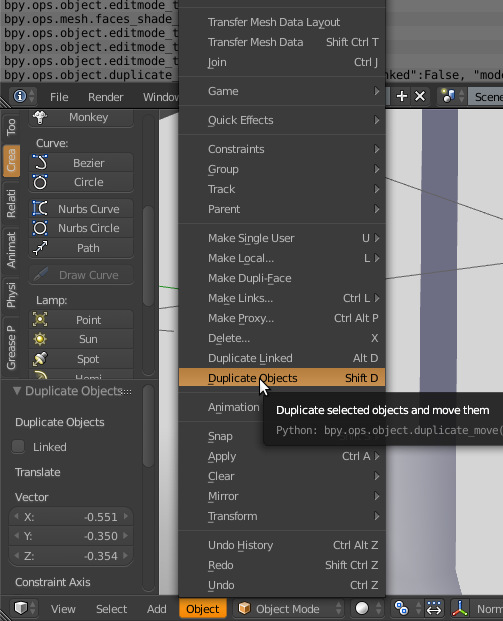Open Undo History
This screenshot has width=503, height=621.
tap(282, 545)
